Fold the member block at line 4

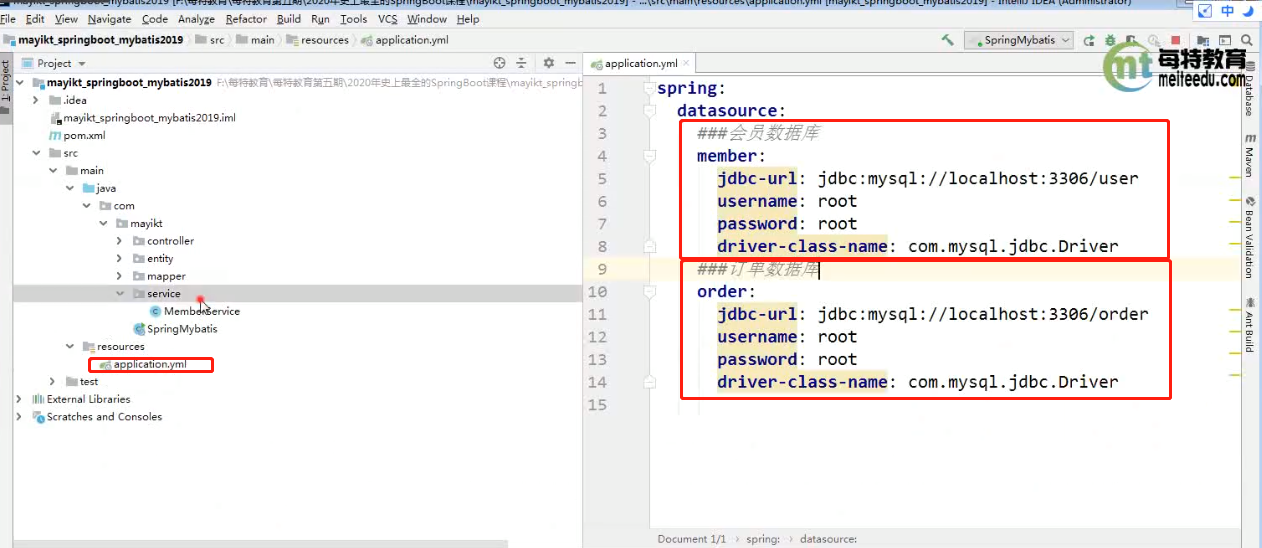(x=649, y=156)
